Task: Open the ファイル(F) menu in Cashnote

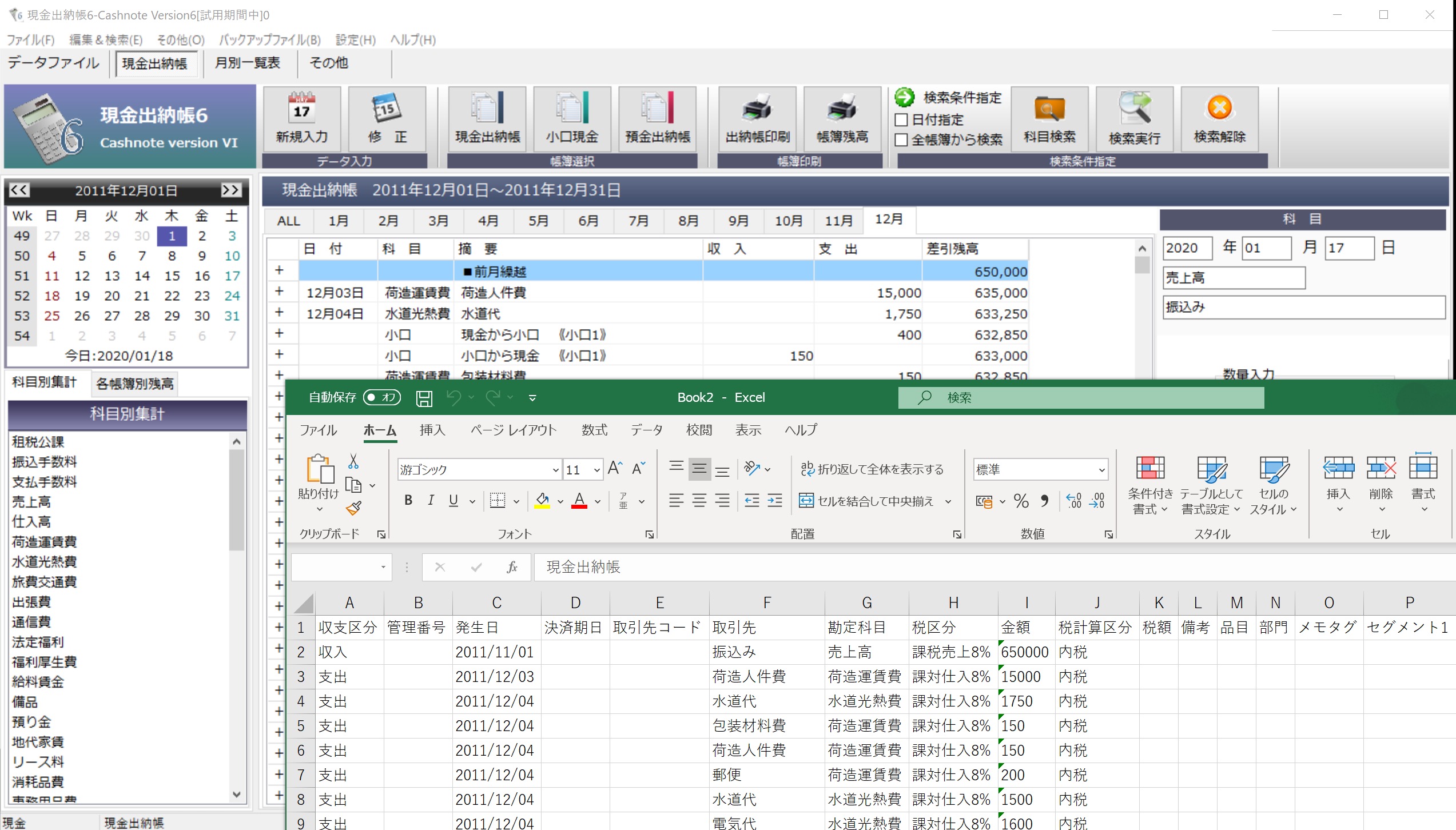Action: coord(30,40)
